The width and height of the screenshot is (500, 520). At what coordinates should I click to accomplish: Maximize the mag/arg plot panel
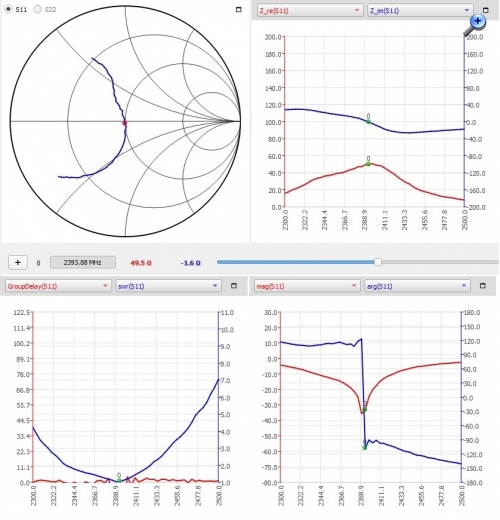pos(482,286)
